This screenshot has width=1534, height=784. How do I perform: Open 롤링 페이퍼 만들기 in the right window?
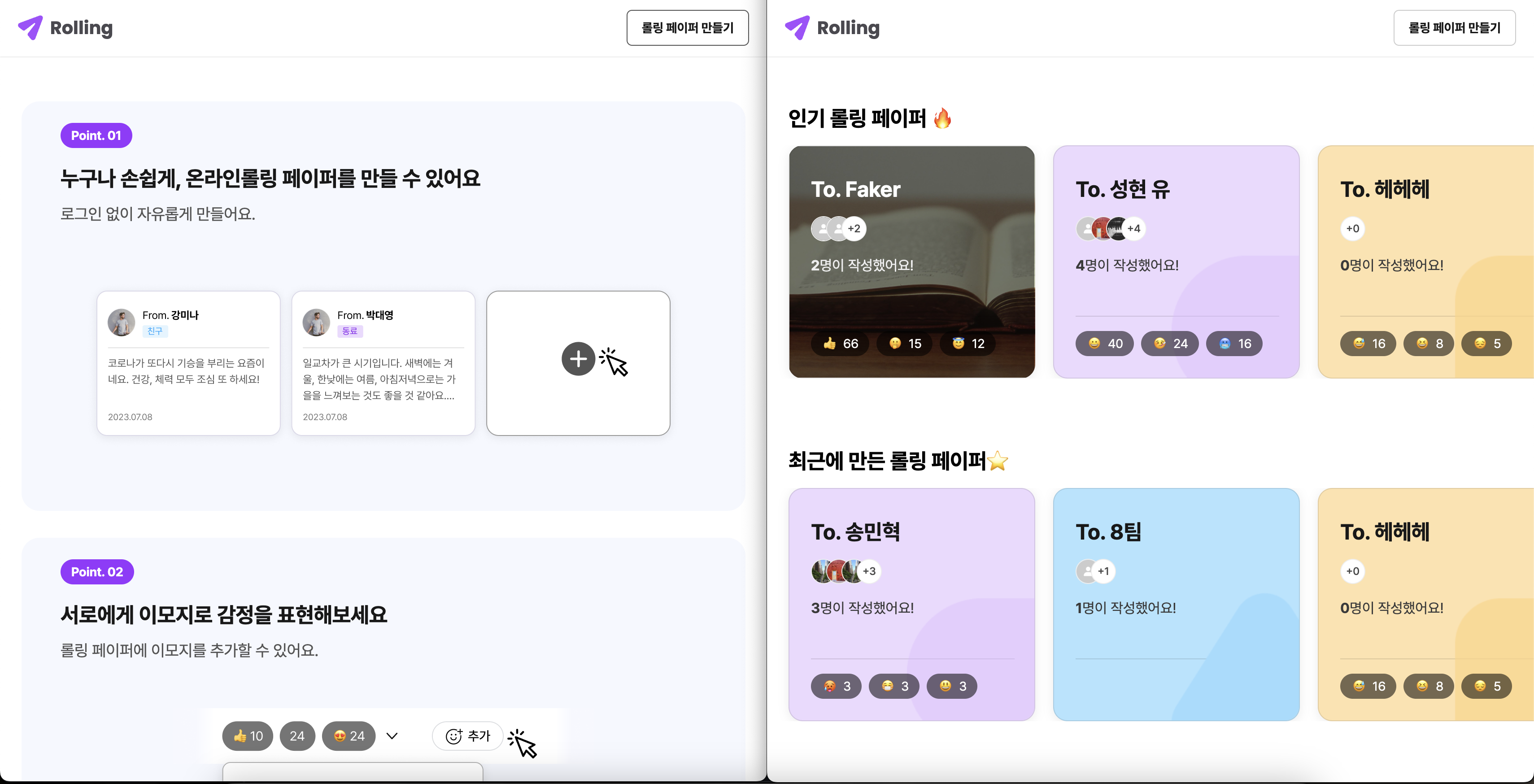1454,27
